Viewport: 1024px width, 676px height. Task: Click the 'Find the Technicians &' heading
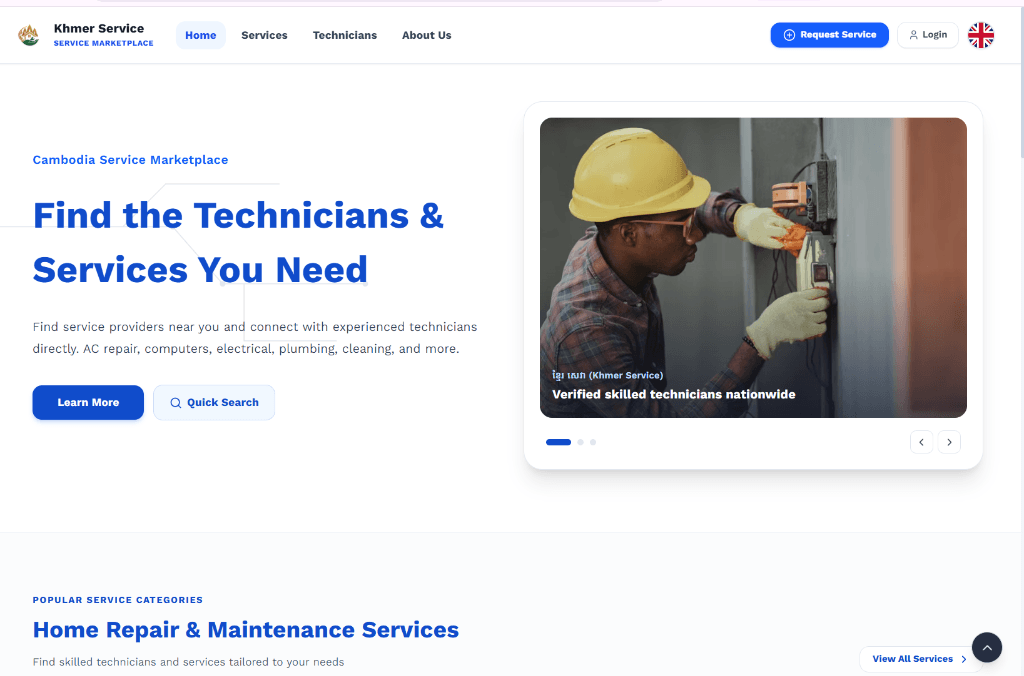tap(238, 216)
